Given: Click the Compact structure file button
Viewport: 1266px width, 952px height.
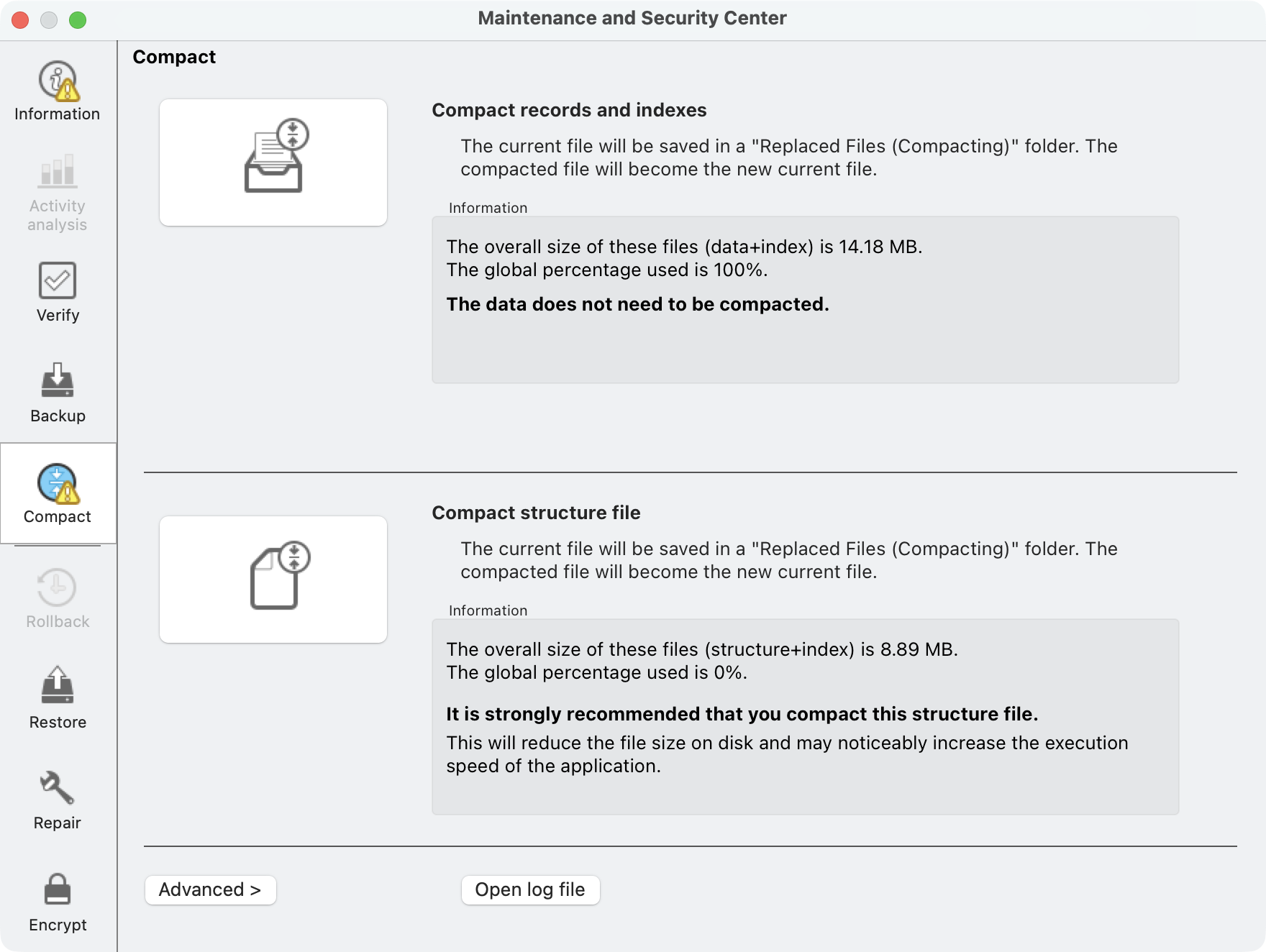Looking at the screenshot, I should pyautogui.click(x=273, y=580).
